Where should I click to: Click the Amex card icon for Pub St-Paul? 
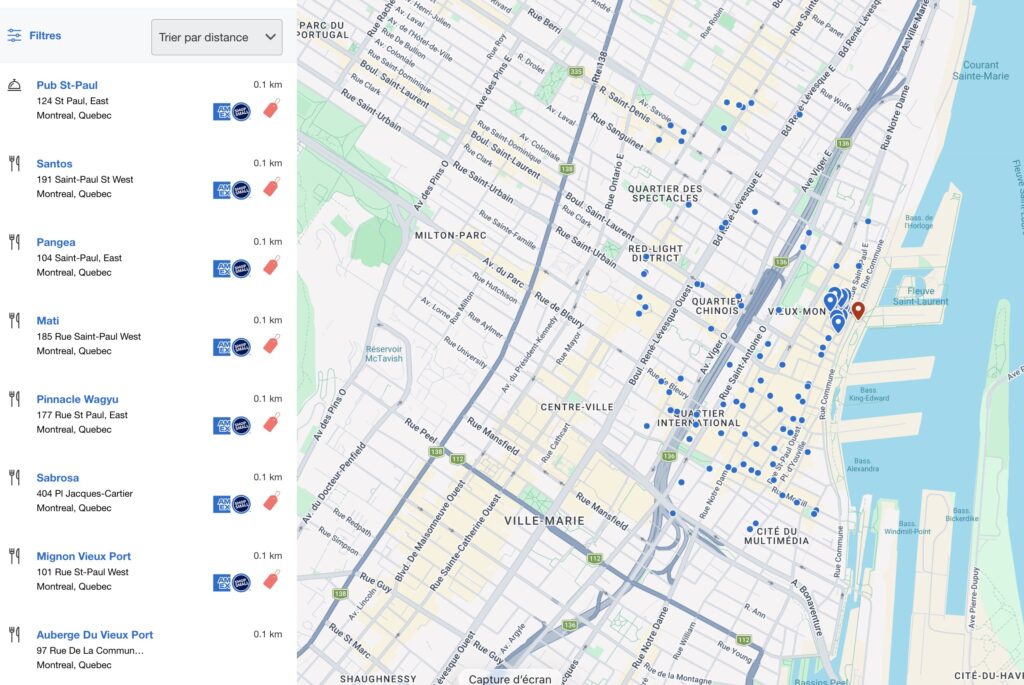pyautogui.click(x=222, y=112)
